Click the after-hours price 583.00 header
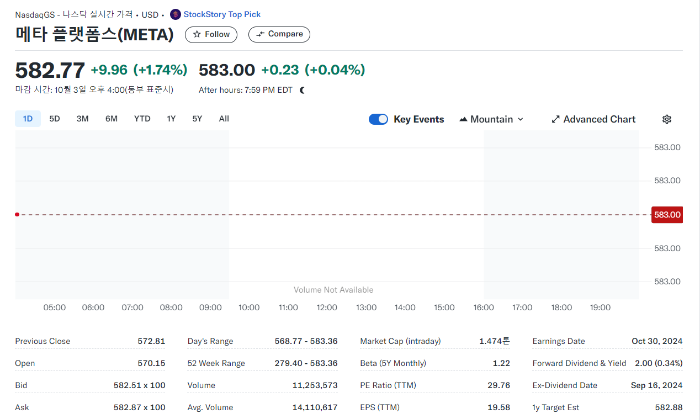This screenshot has width=700, height=420. point(227,70)
